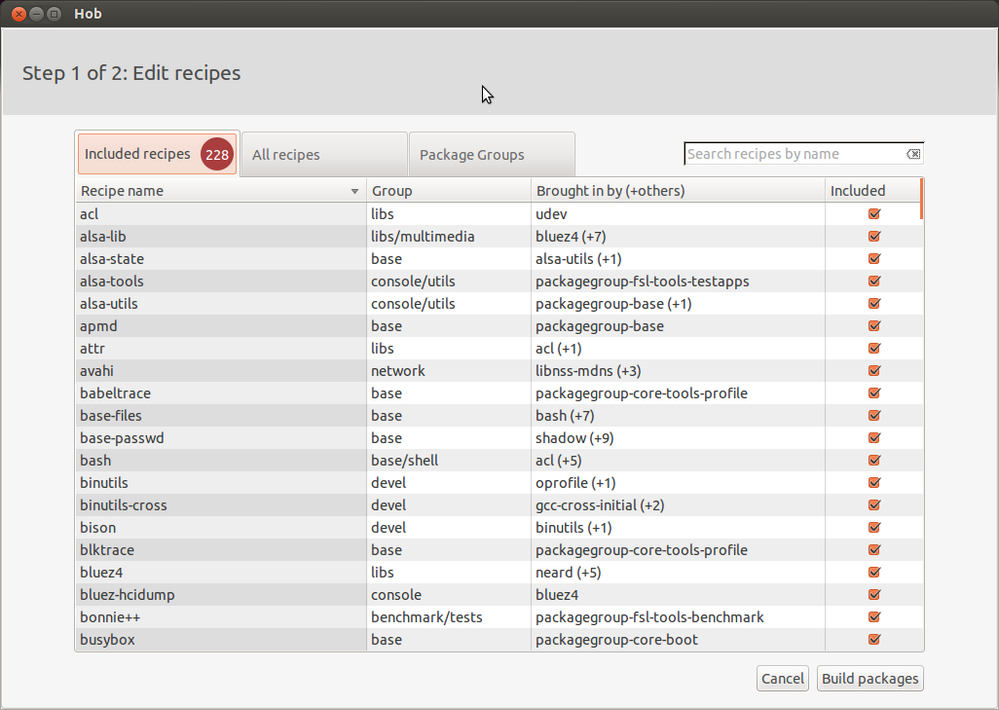Toggle base-passwd Included checkbox

[x=874, y=437]
